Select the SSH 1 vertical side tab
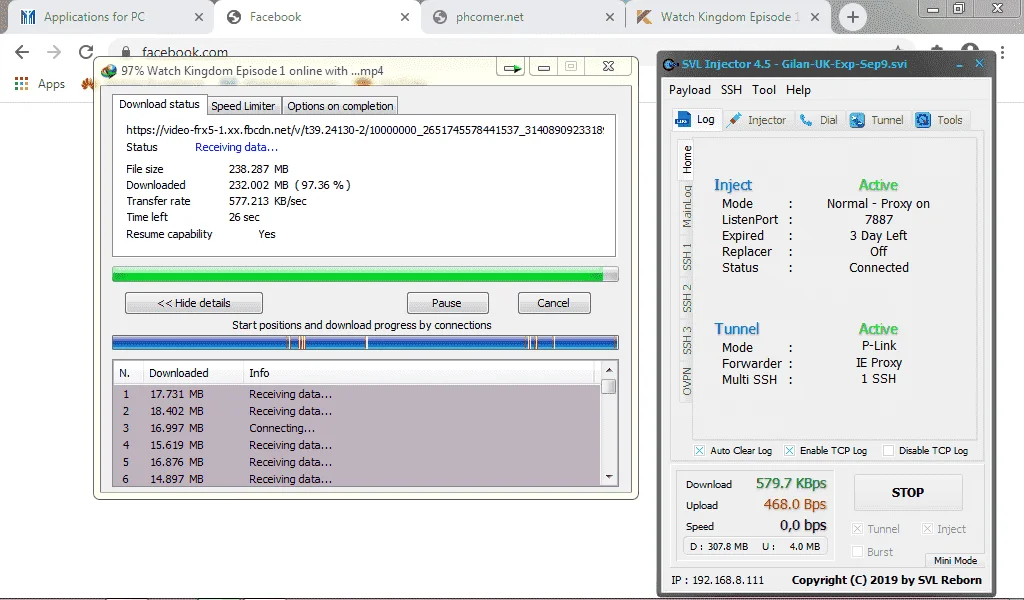The height and width of the screenshot is (600, 1024). pyautogui.click(x=686, y=256)
